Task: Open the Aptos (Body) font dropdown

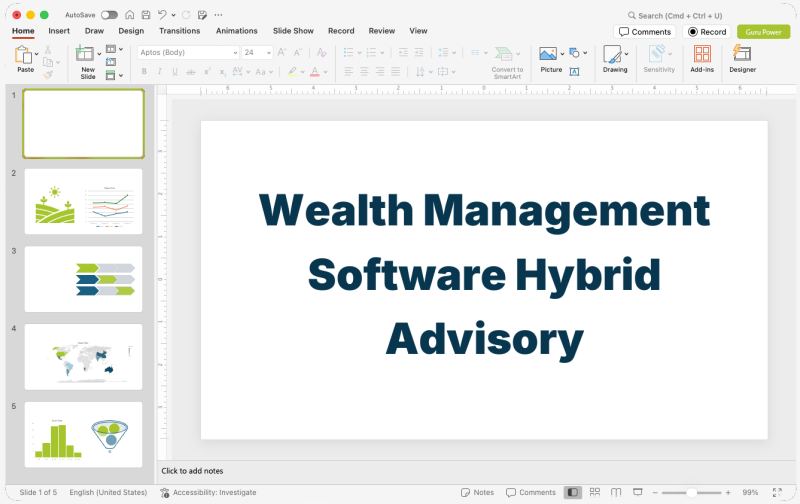Action: 235,53
